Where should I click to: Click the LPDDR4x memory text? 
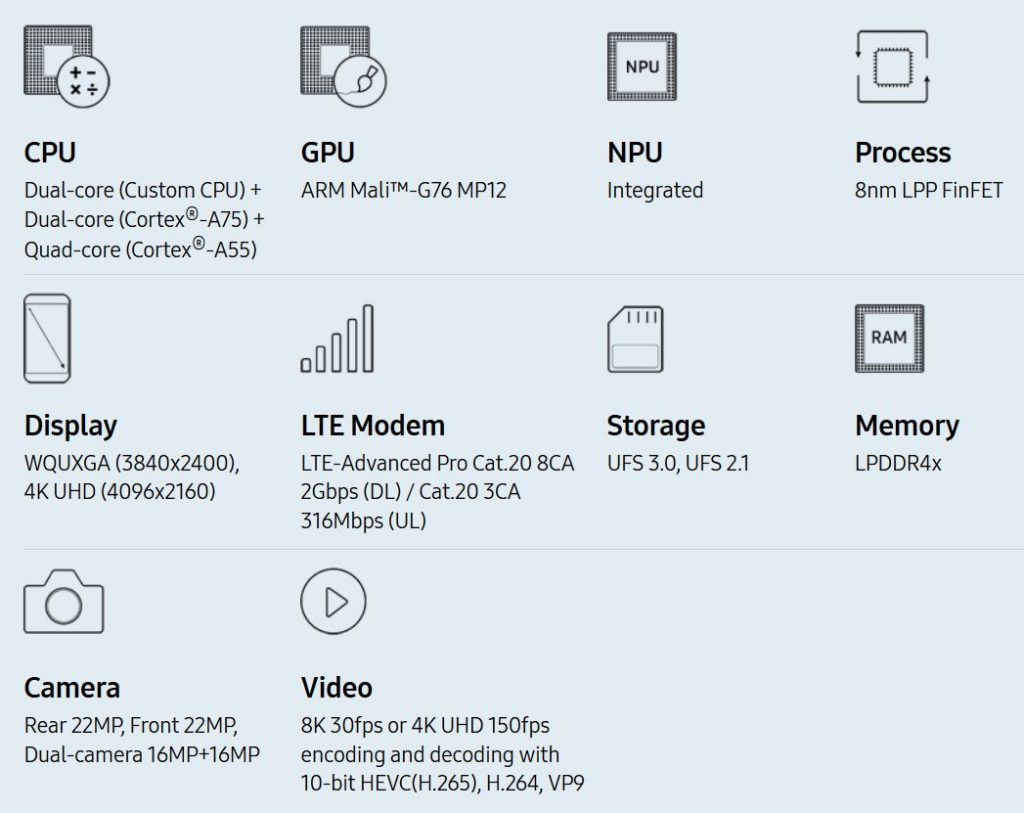(898, 464)
